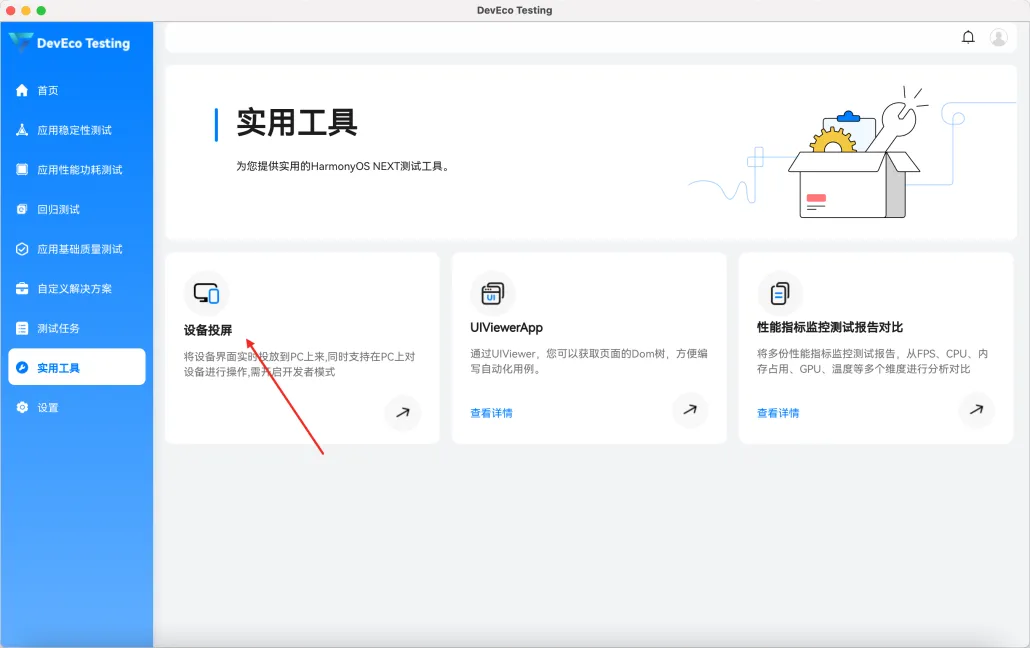Click the 测试任务 list icon
The height and width of the screenshot is (648, 1030).
coord(22,328)
